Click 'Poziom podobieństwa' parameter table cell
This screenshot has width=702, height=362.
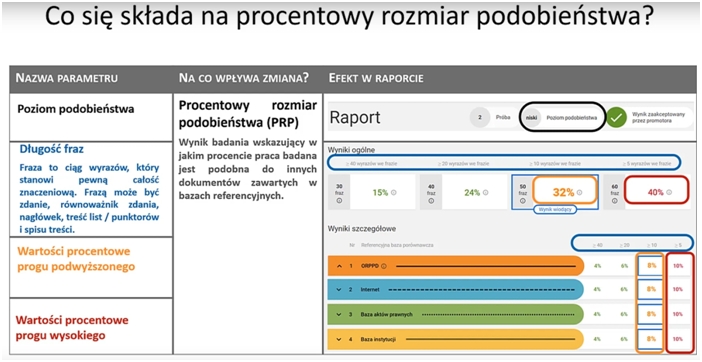91,117
